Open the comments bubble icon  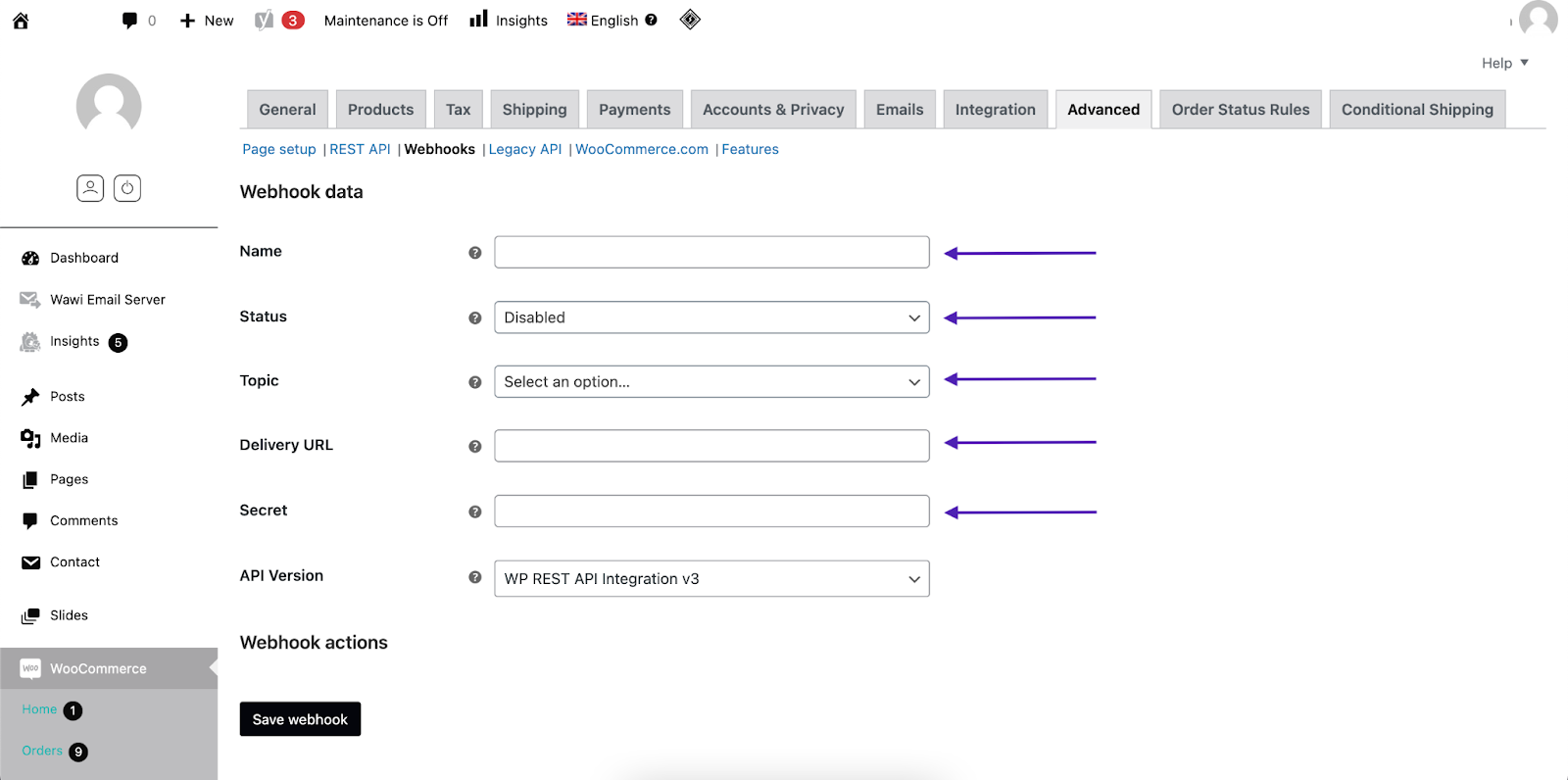coord(129,21)
